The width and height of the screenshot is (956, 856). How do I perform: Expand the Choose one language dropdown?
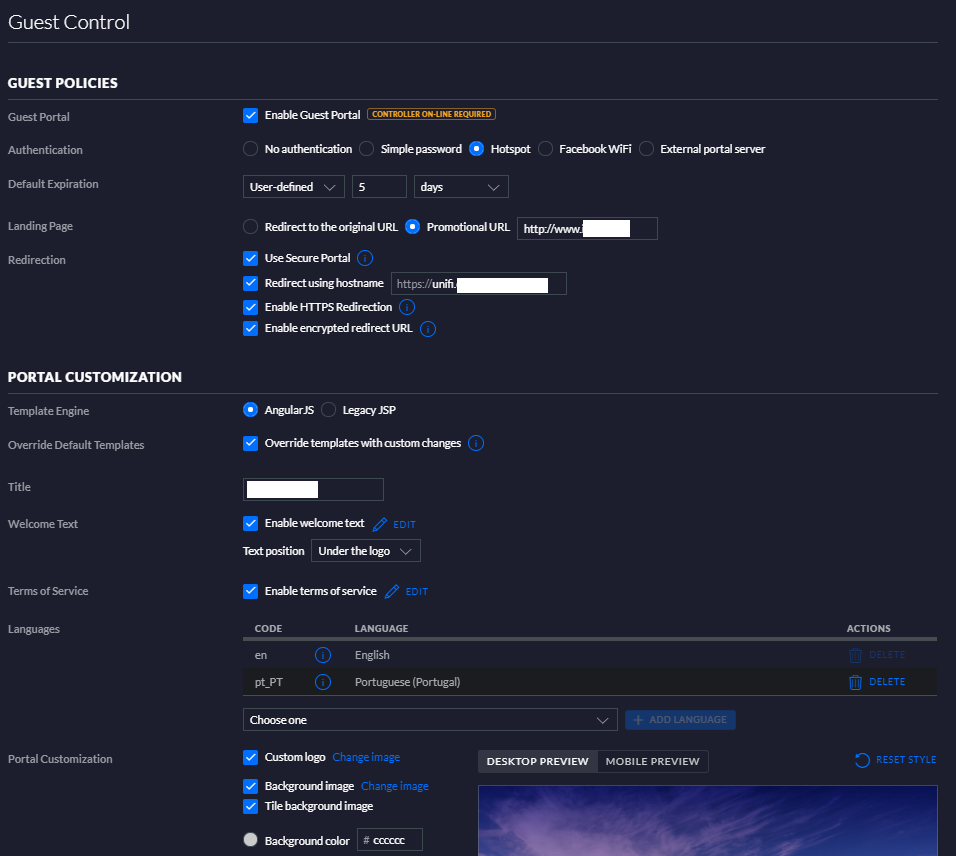tap(429, 720)
